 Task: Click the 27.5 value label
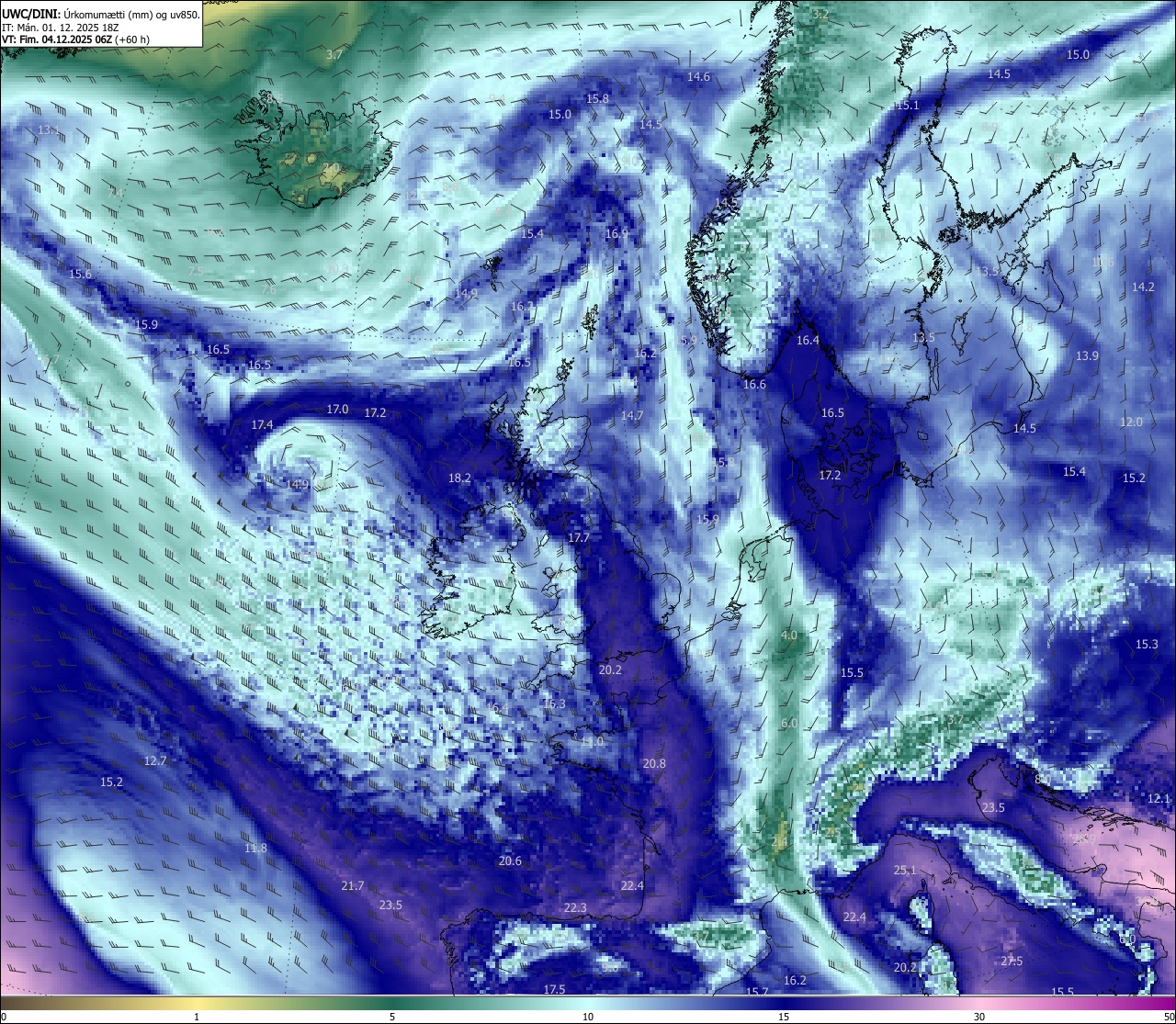coord(1012,961)
